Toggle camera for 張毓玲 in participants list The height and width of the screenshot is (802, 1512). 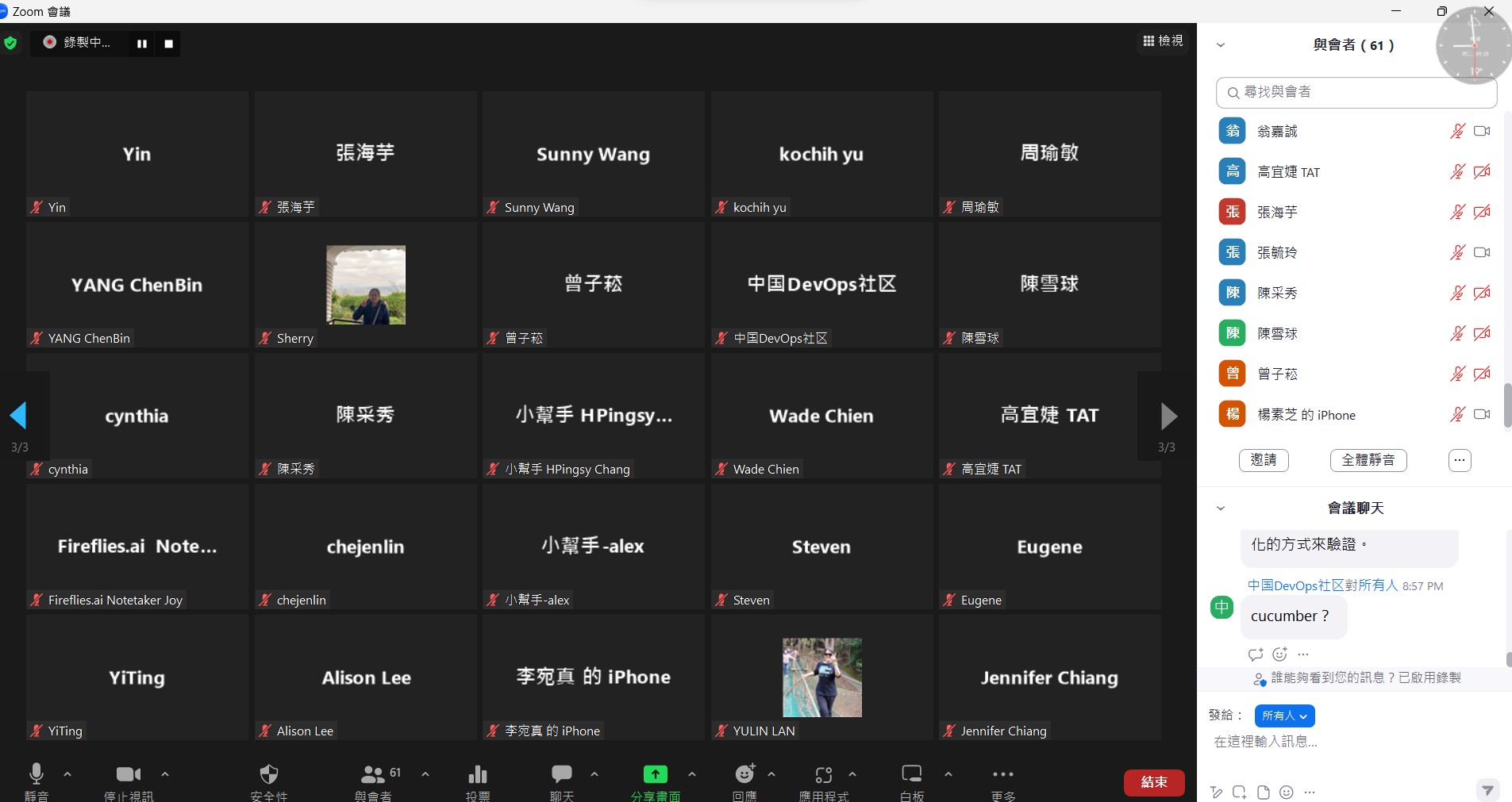1481,252
